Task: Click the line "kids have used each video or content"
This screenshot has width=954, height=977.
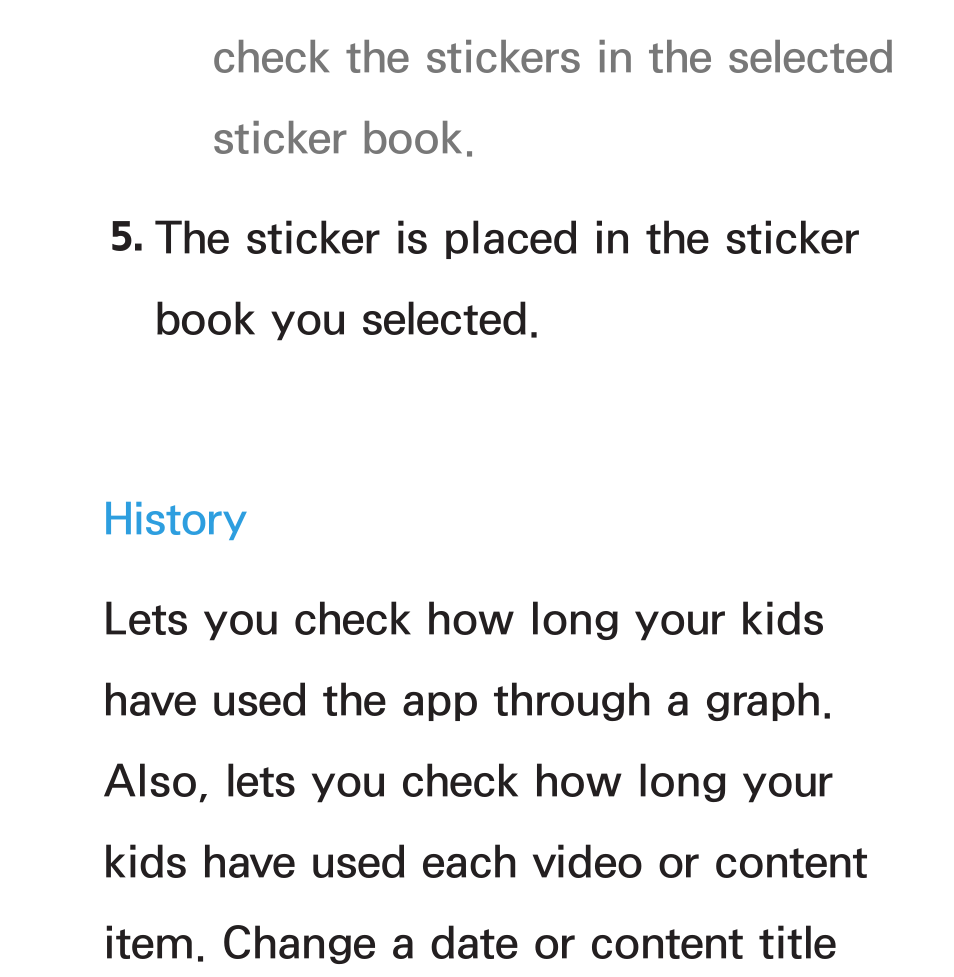Action: pos(485,864)
